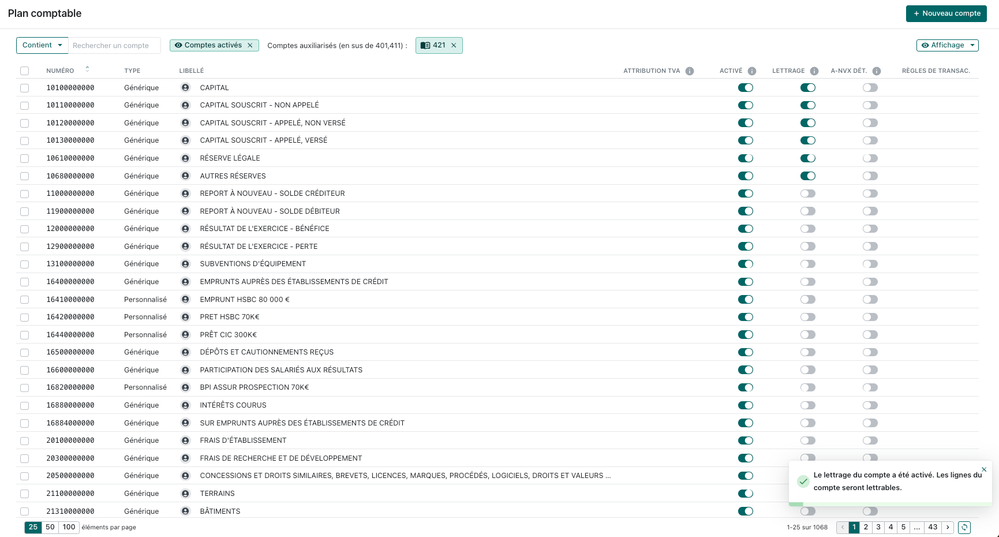Click the refresh icon beside pagination
Image resolution: width=999 pixels, height=537 pixels.
pos(964,527)
